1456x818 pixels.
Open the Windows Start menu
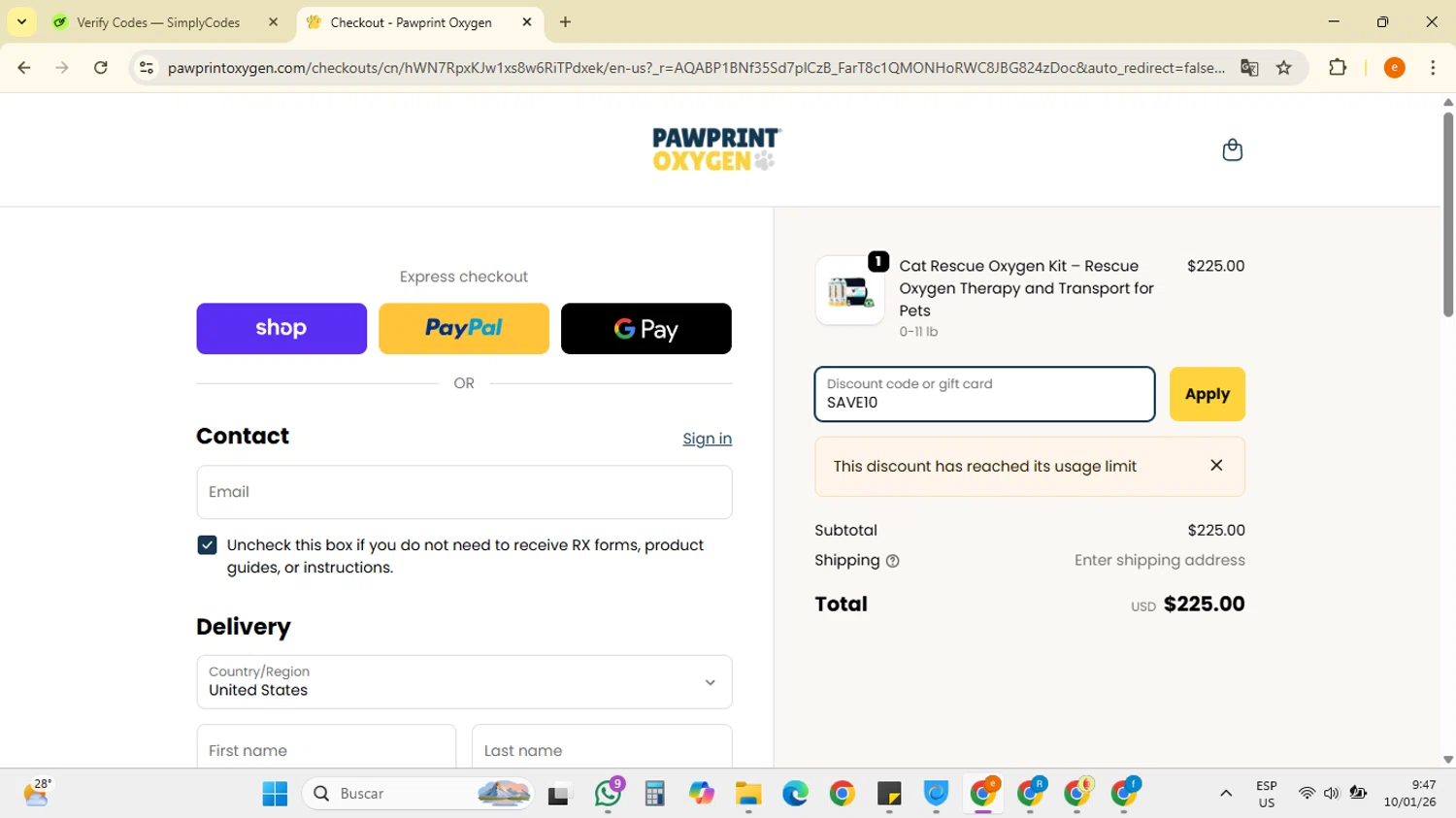(x=275, y=794)
